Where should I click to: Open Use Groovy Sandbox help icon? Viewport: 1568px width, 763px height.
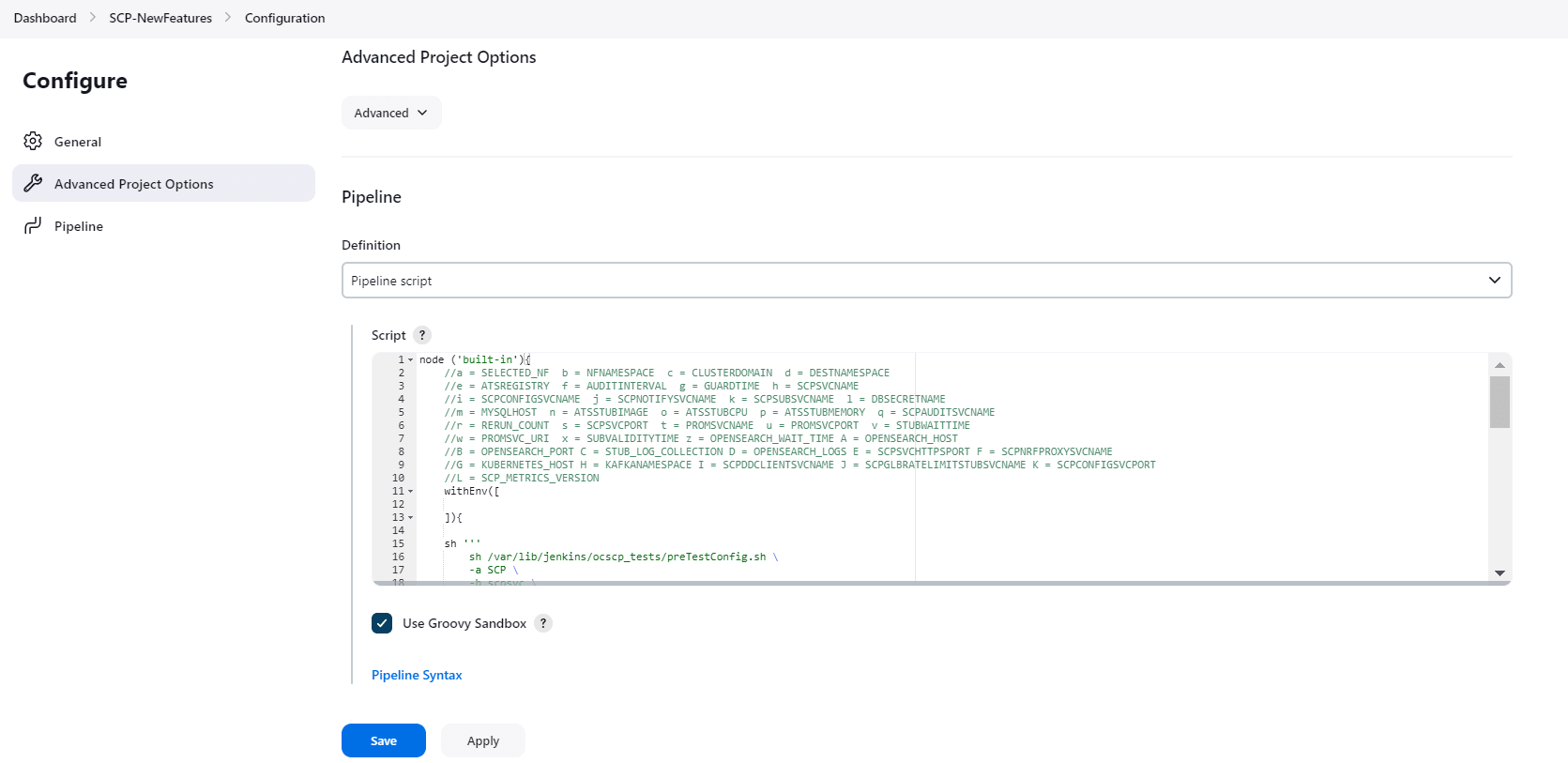[543, 623]
